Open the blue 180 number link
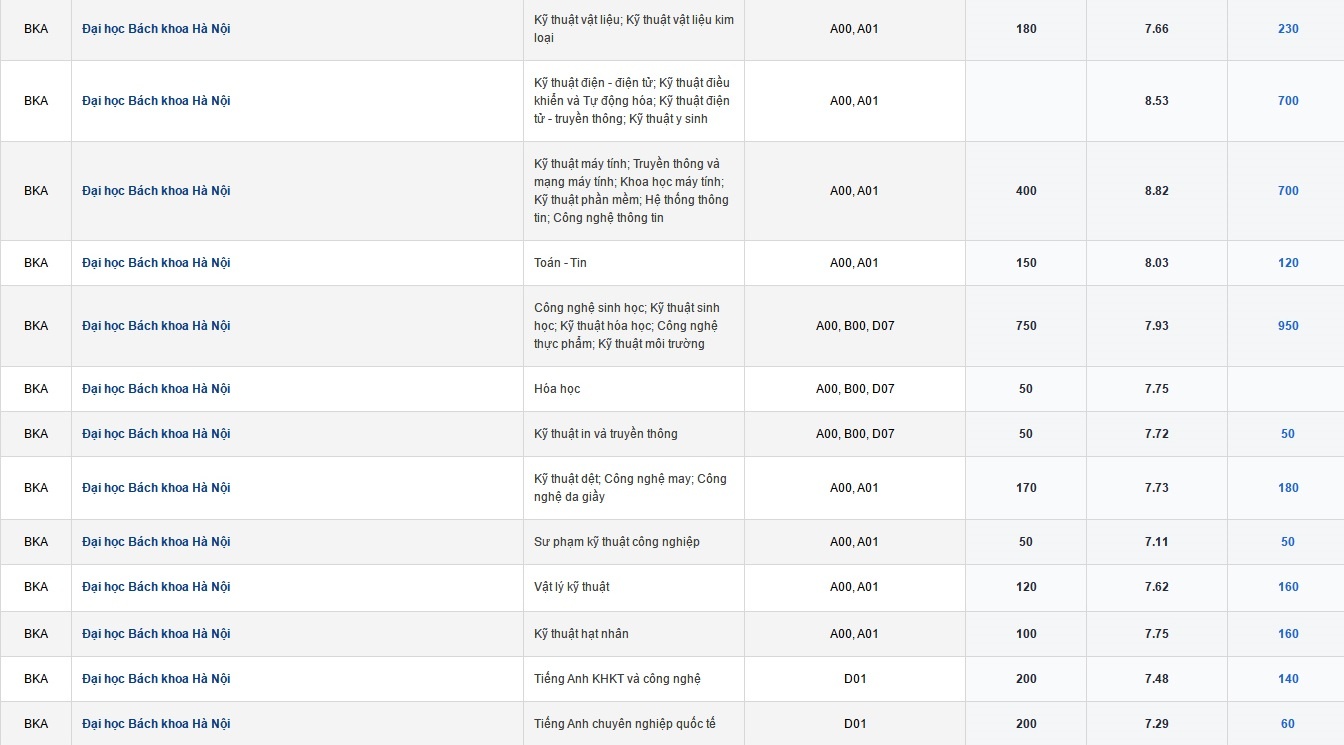1344x745 pixels. pyautogui.click(x=1288, y=488)
